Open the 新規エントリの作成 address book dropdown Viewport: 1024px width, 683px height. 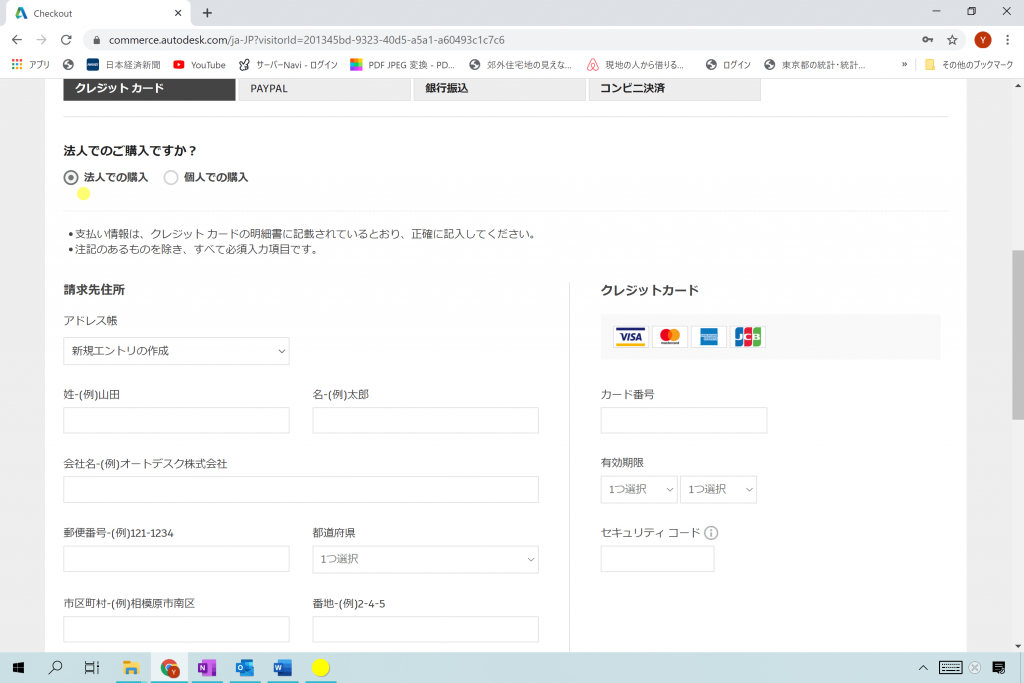[176, 351]
